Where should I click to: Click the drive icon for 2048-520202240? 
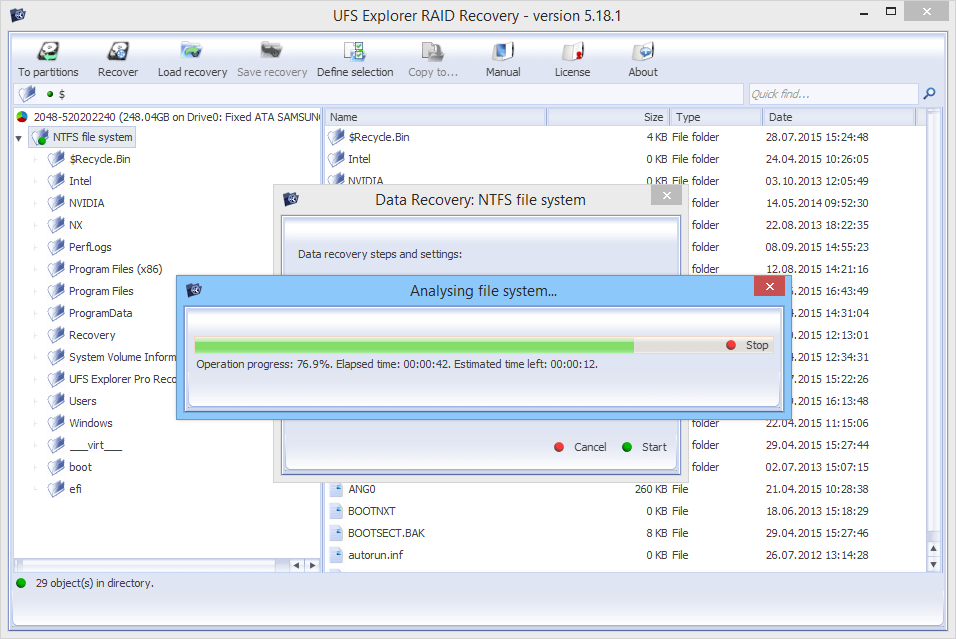[22, 117]
